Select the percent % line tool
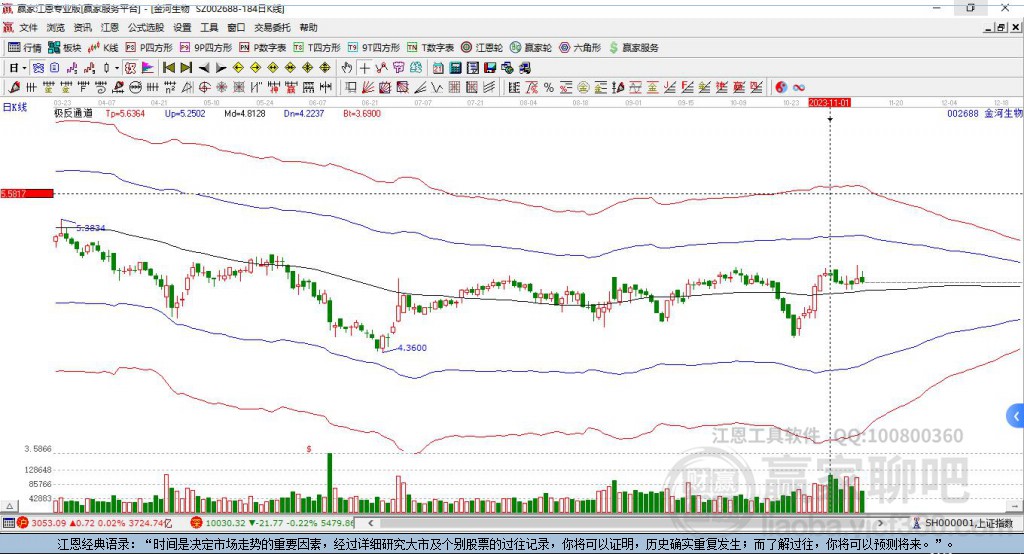The width and height of the screenshot is (1024, 554). tap(549, 88)
